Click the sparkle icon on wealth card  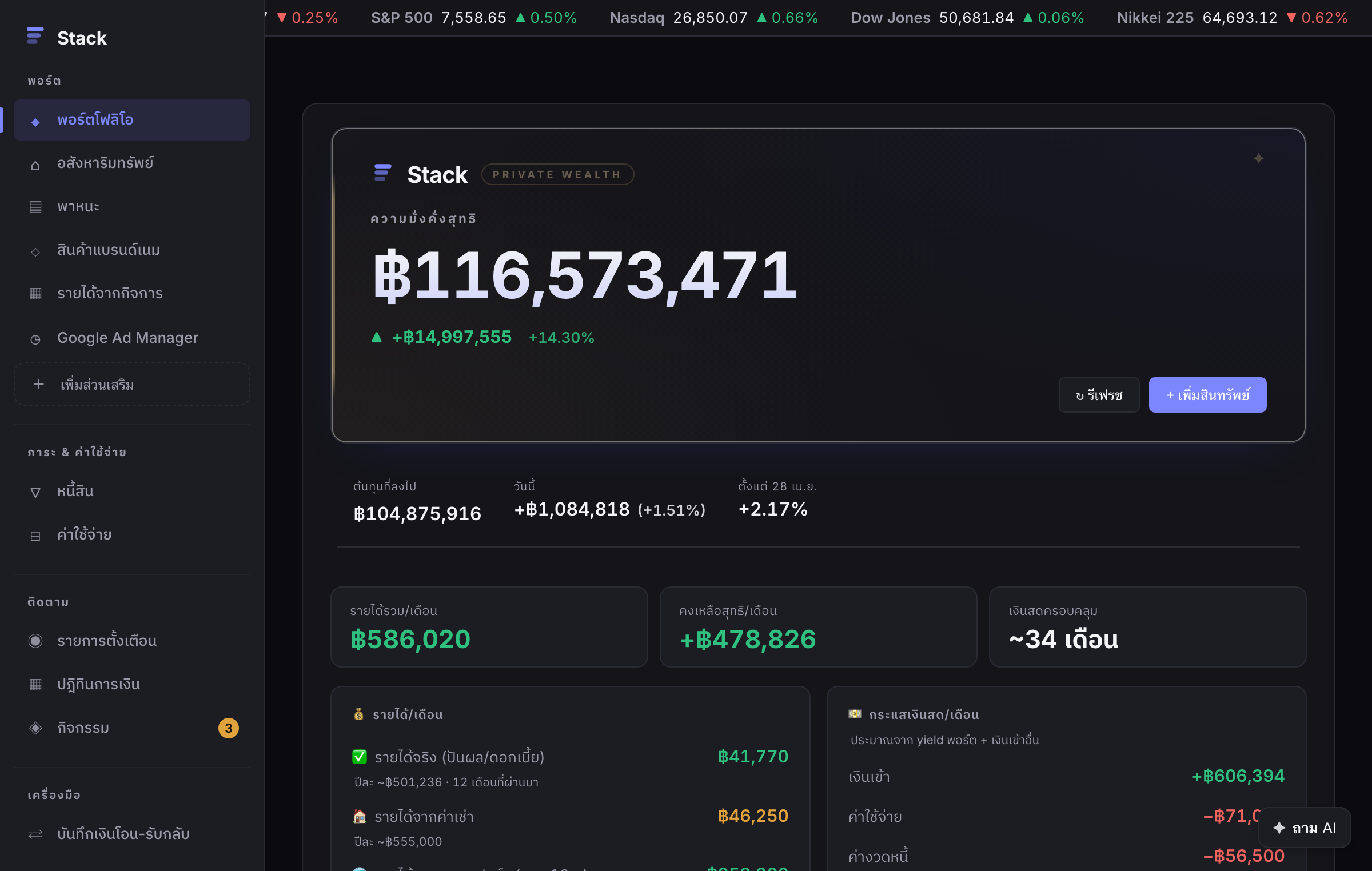(x=1258, y=158)
